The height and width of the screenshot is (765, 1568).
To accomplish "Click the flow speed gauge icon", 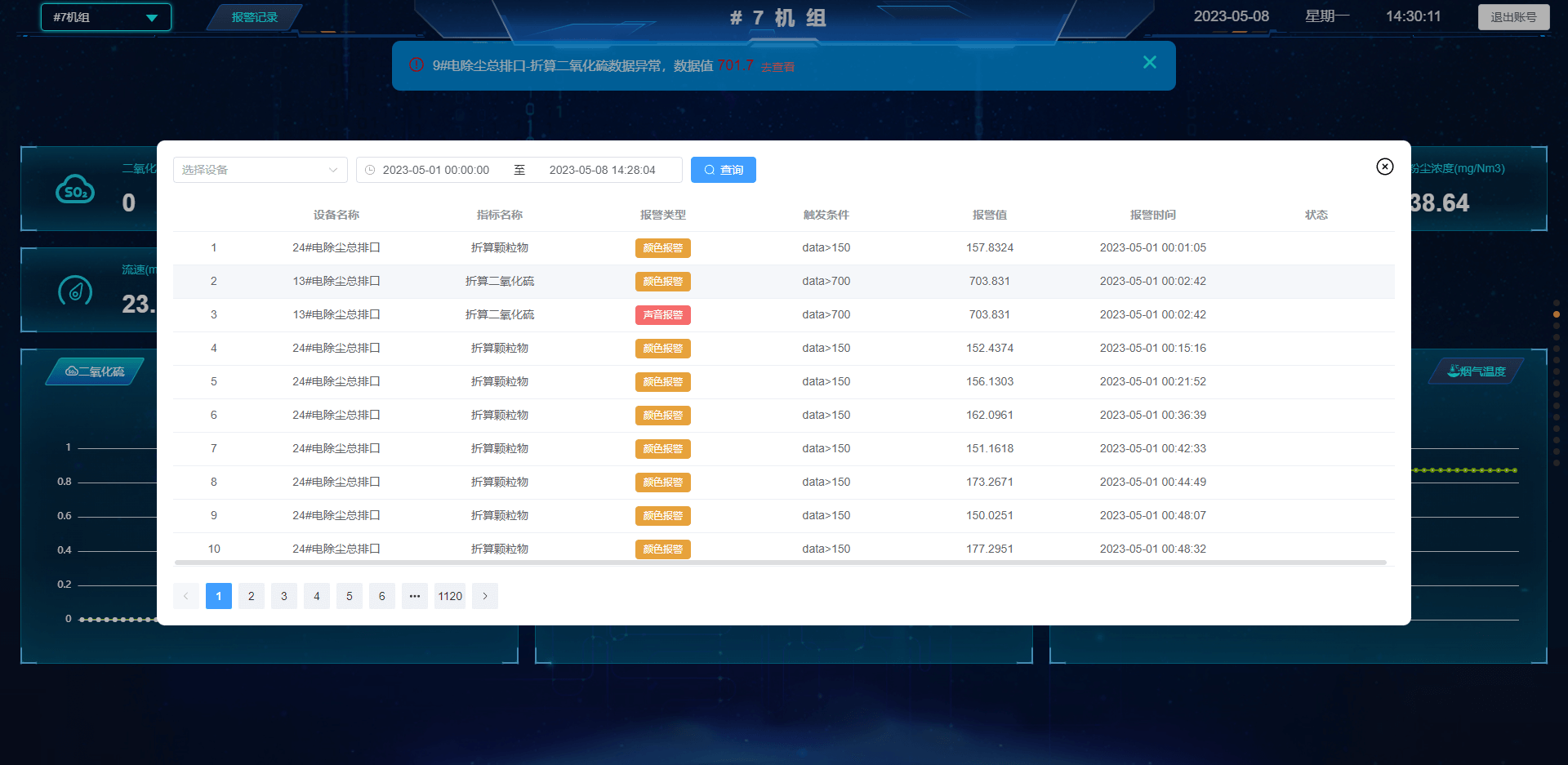I will (x=75, y=291).
